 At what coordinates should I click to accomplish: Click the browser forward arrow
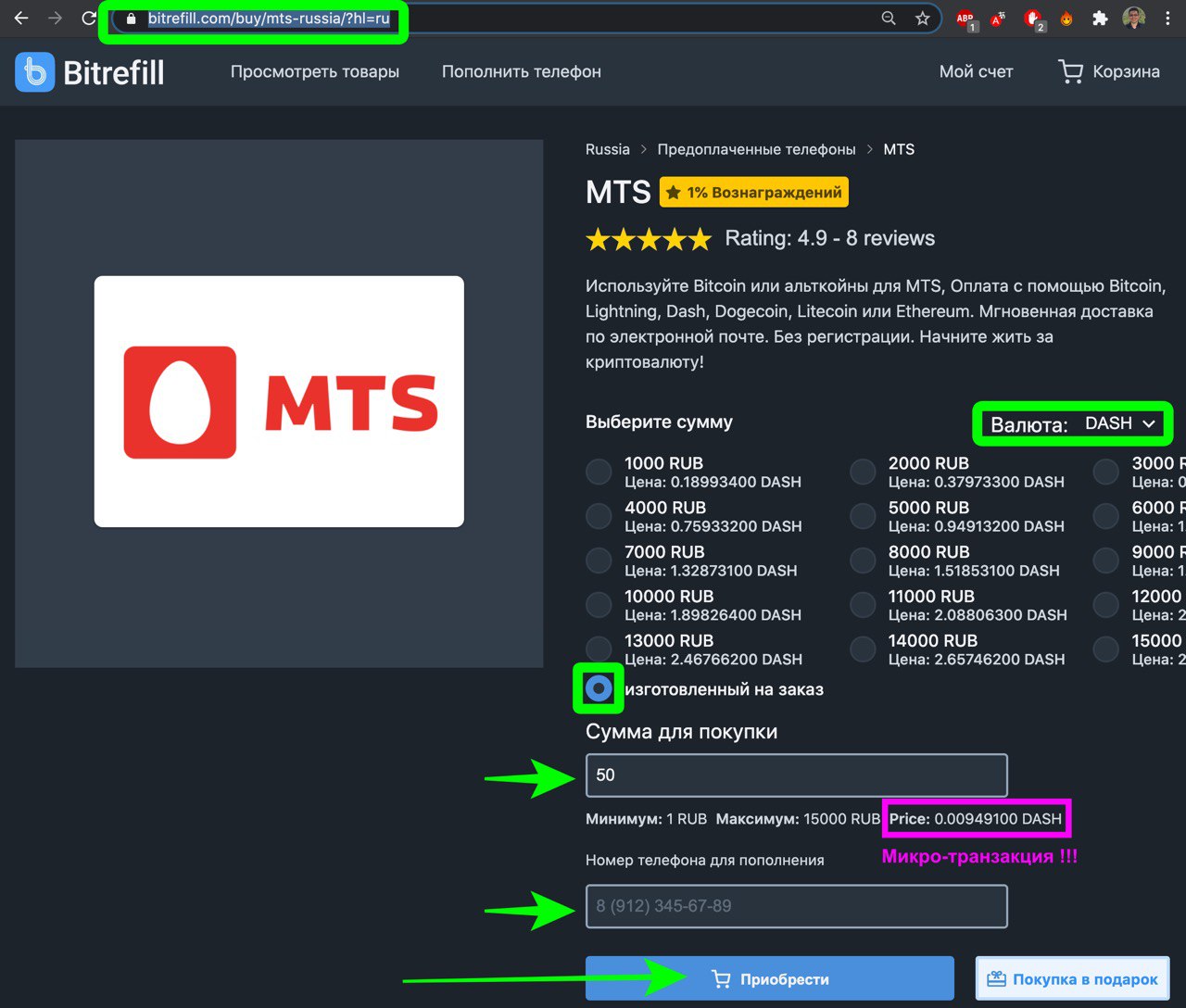click(55, 18)
